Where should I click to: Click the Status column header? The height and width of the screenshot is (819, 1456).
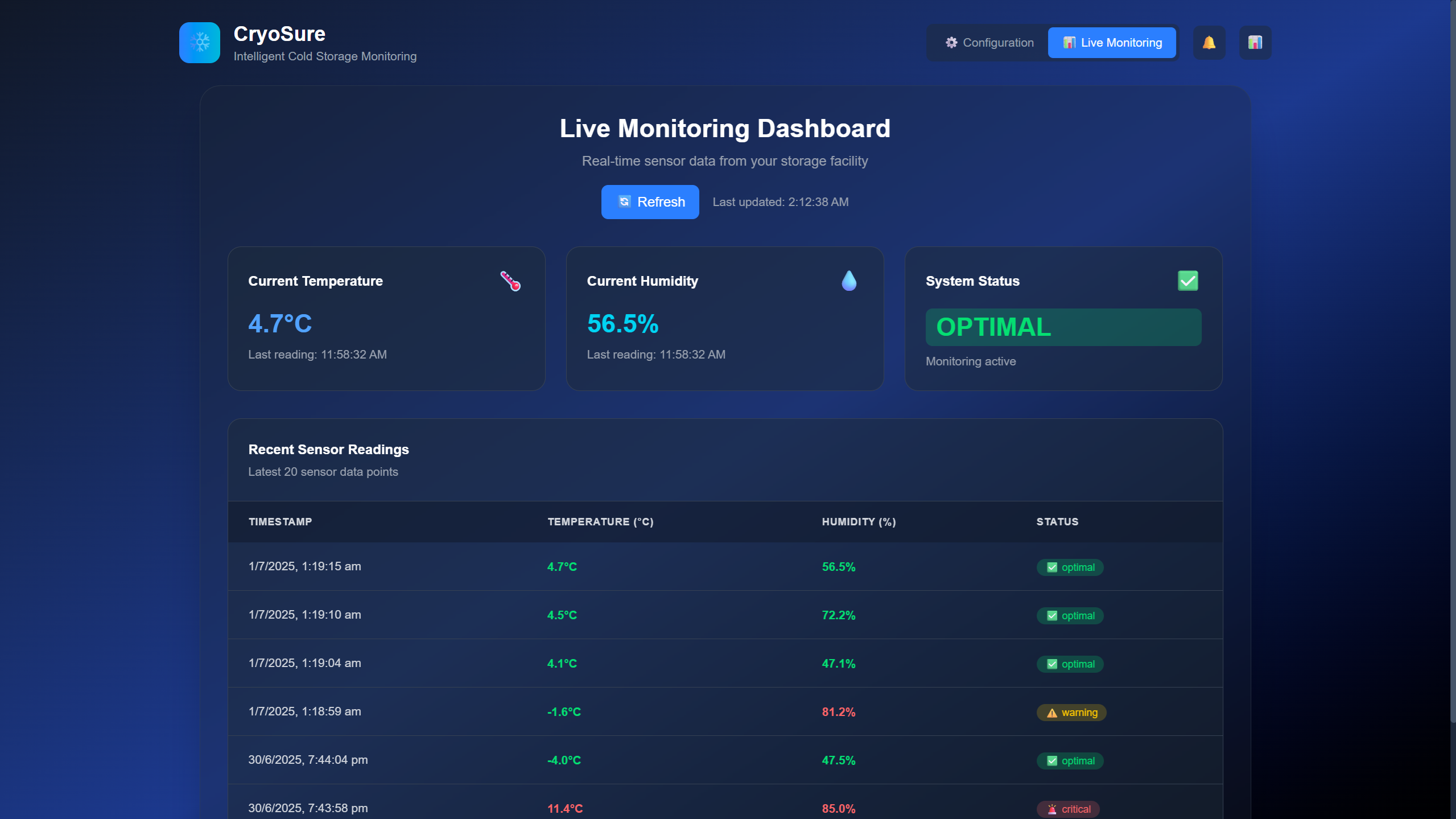[x=1057, y=522]
